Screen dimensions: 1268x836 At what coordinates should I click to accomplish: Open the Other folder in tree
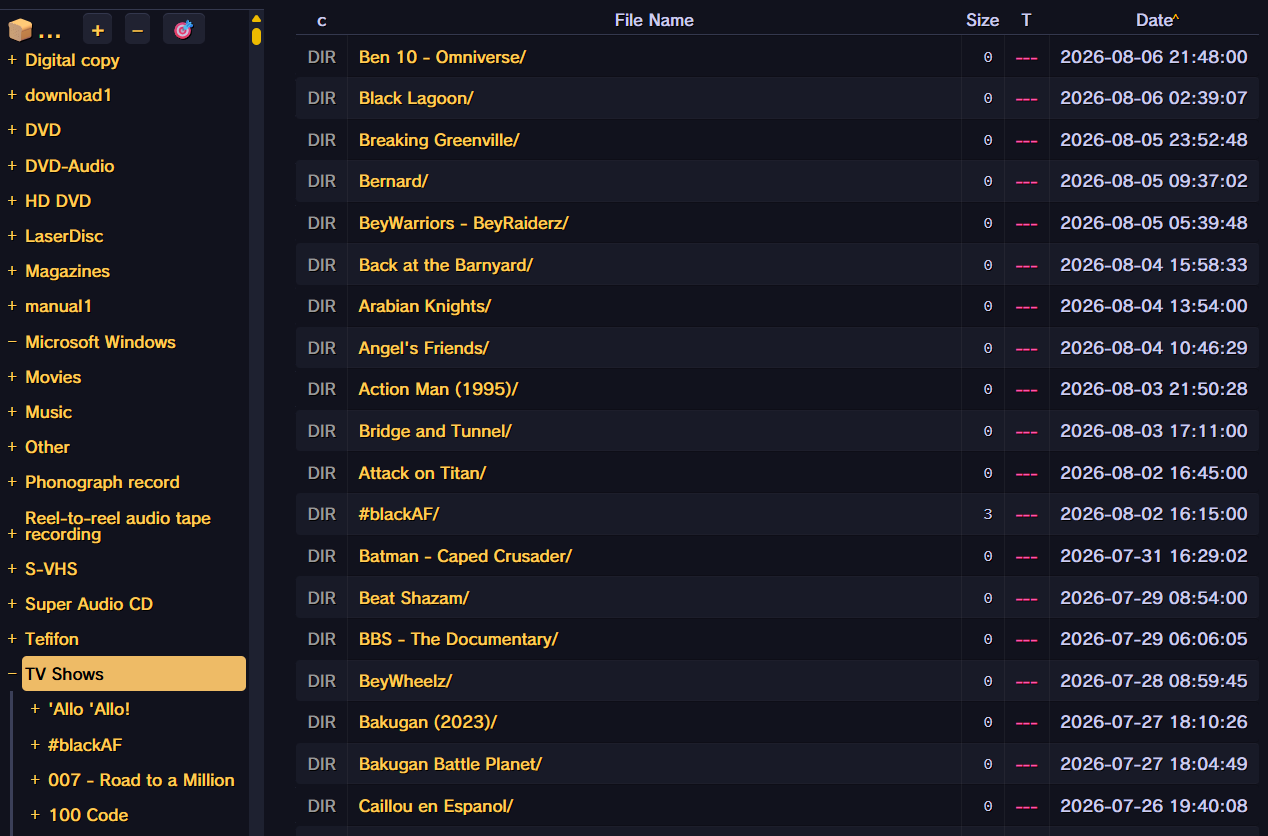coord(47,447)
